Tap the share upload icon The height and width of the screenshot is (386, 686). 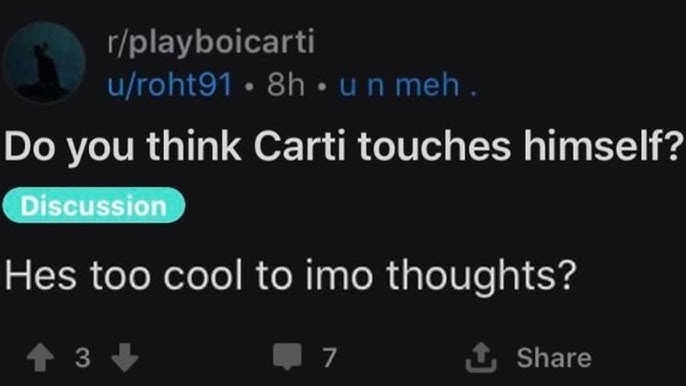(481, 357)
